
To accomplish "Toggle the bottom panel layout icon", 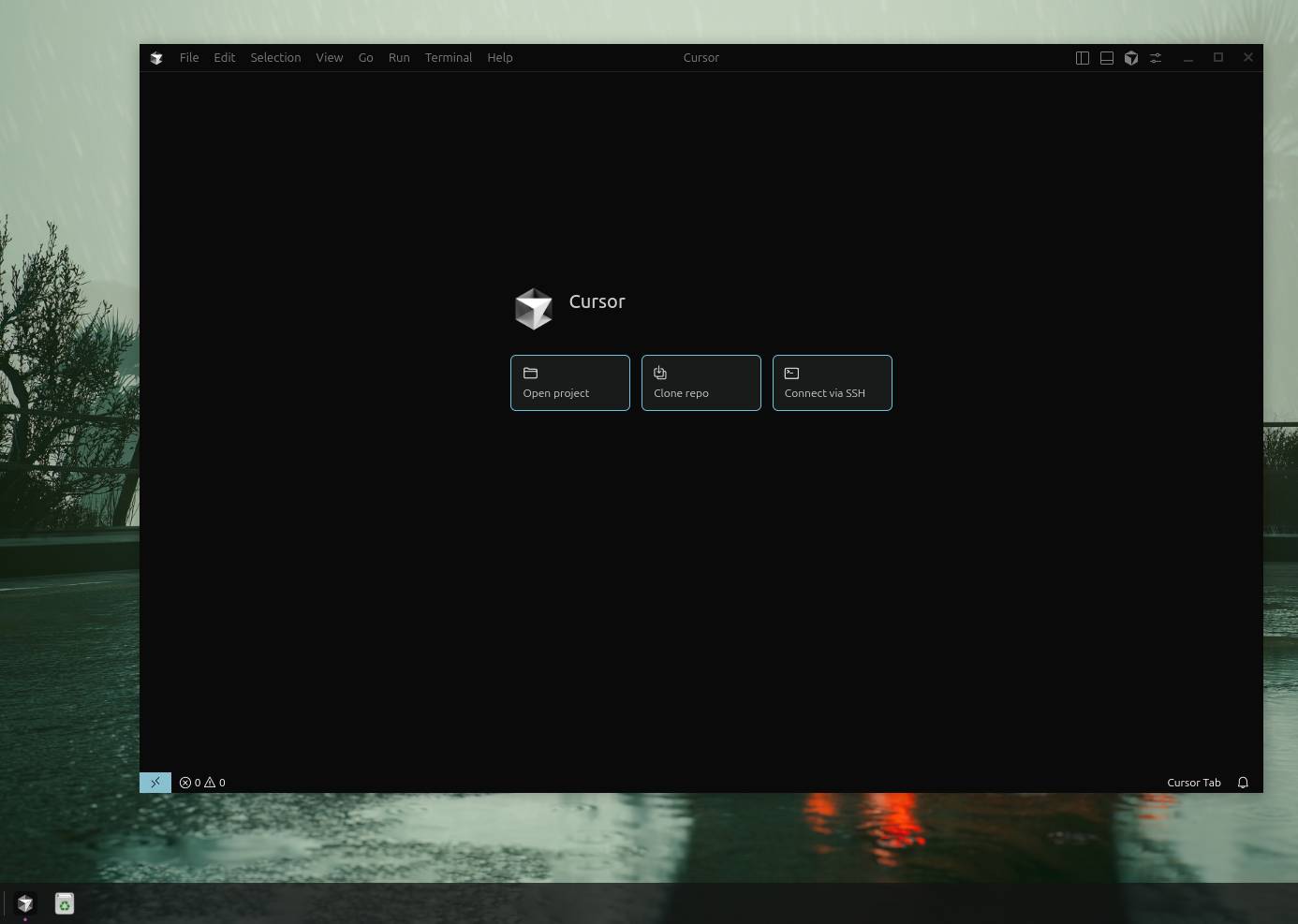I will 1107,58.
